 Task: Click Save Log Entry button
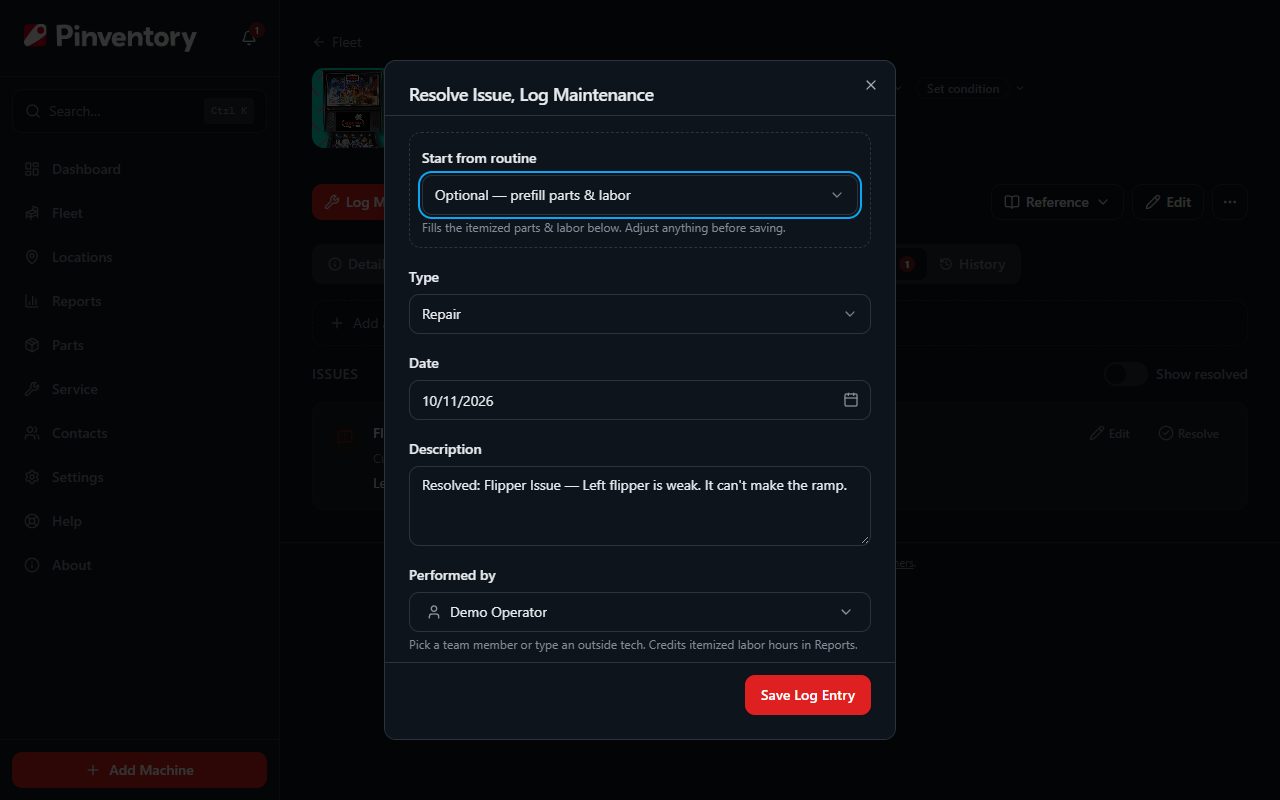click(x=808, y=695)
